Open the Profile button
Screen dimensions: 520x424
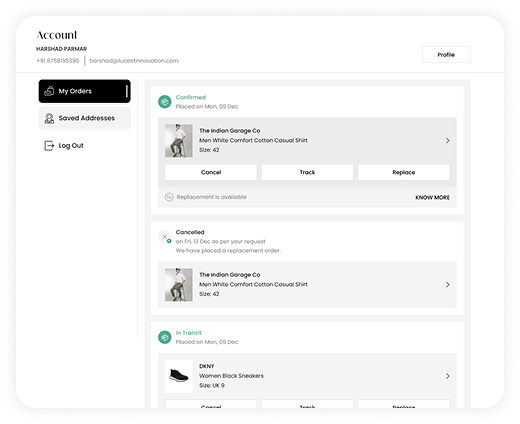(x=446, y=55)
